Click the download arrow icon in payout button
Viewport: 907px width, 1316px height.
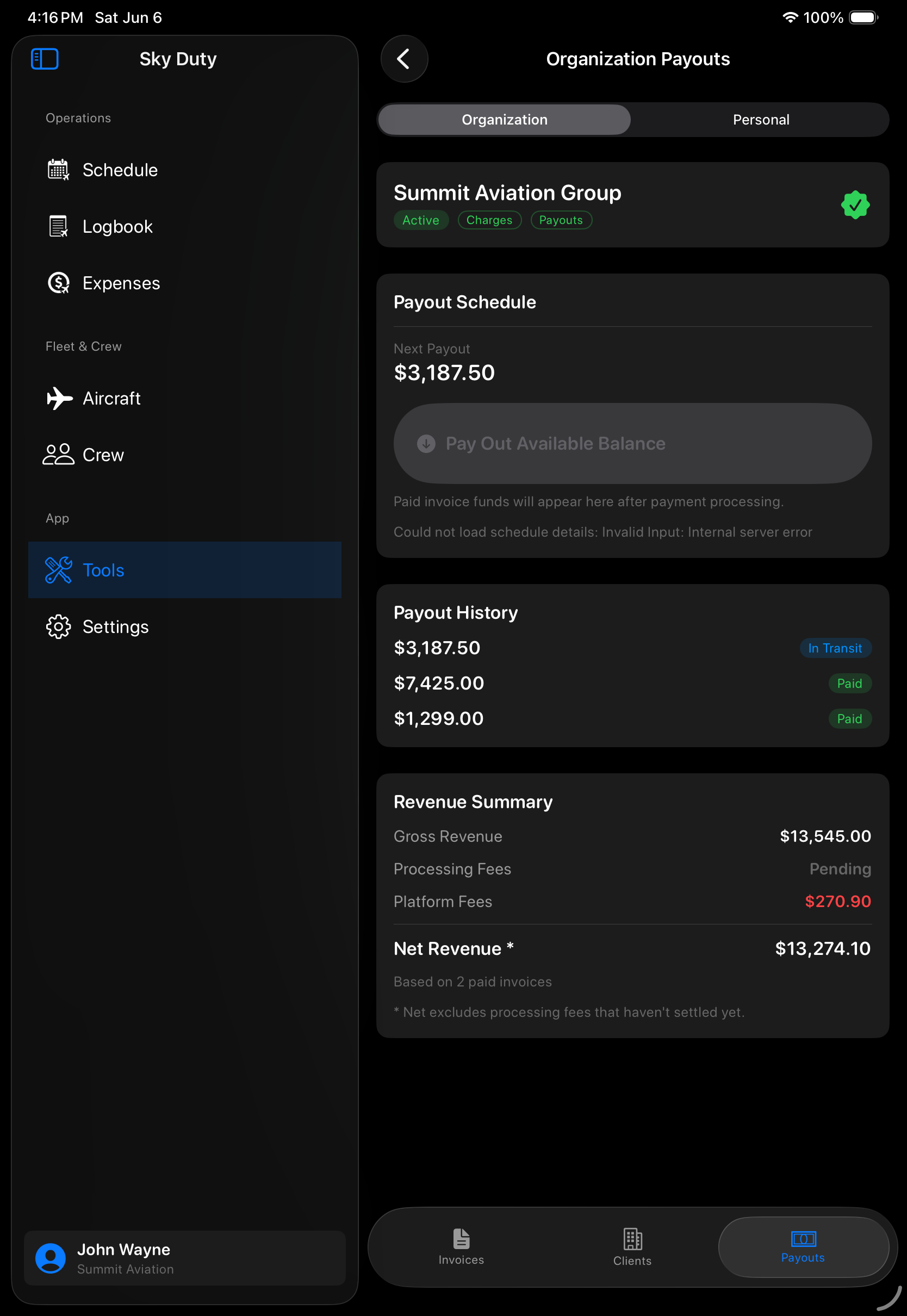tap(426, 444)
